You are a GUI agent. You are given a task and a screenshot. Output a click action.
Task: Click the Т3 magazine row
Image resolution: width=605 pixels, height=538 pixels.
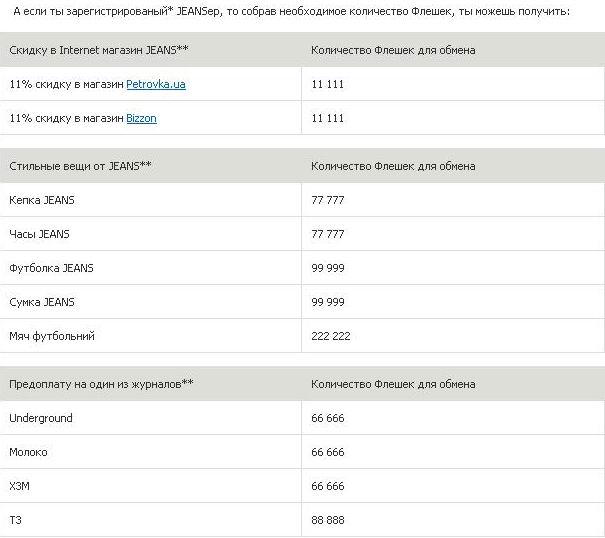click(15, 520)
